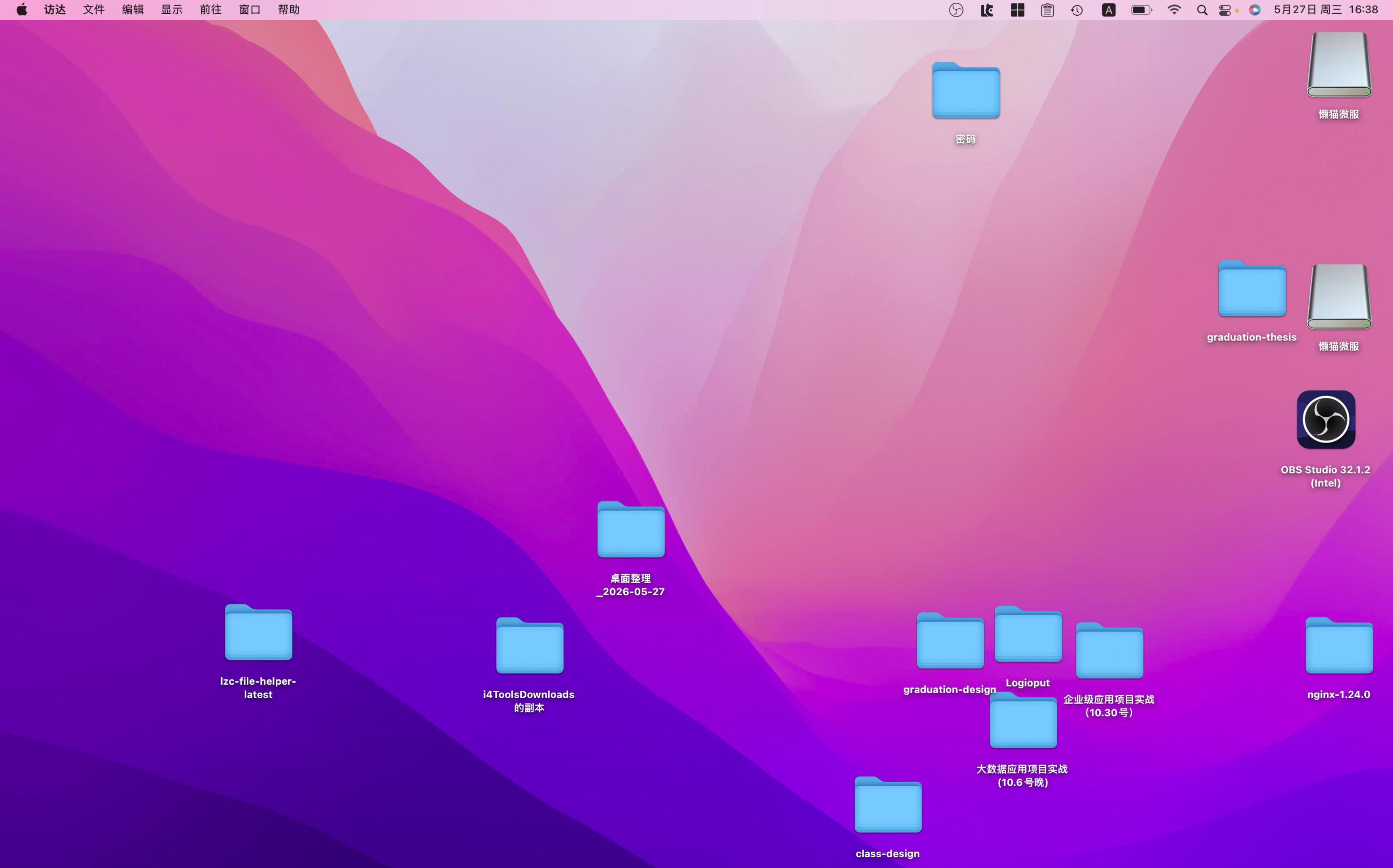Screen dimensions: 1393x868
Task: Select the class-design folder
Action: click(x=888, y=805)
